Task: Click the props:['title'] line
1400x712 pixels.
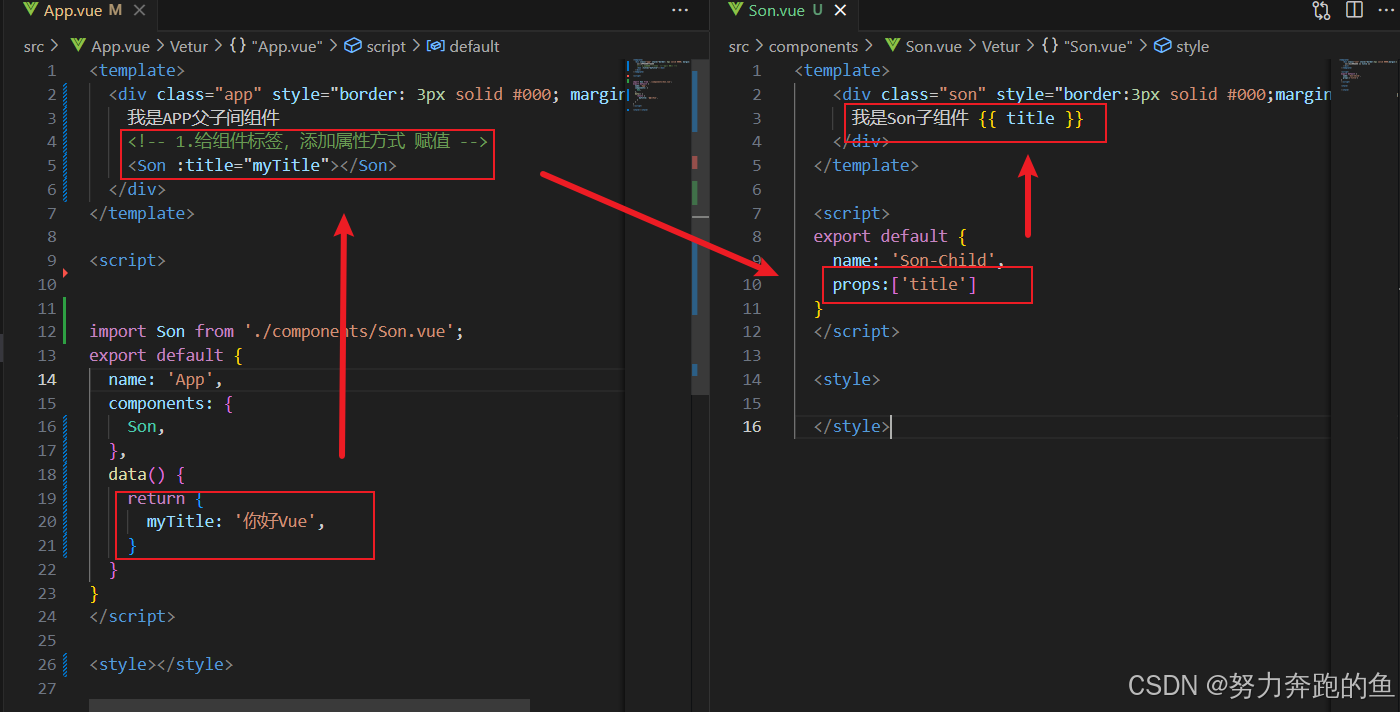Action: tap(904, 285)
